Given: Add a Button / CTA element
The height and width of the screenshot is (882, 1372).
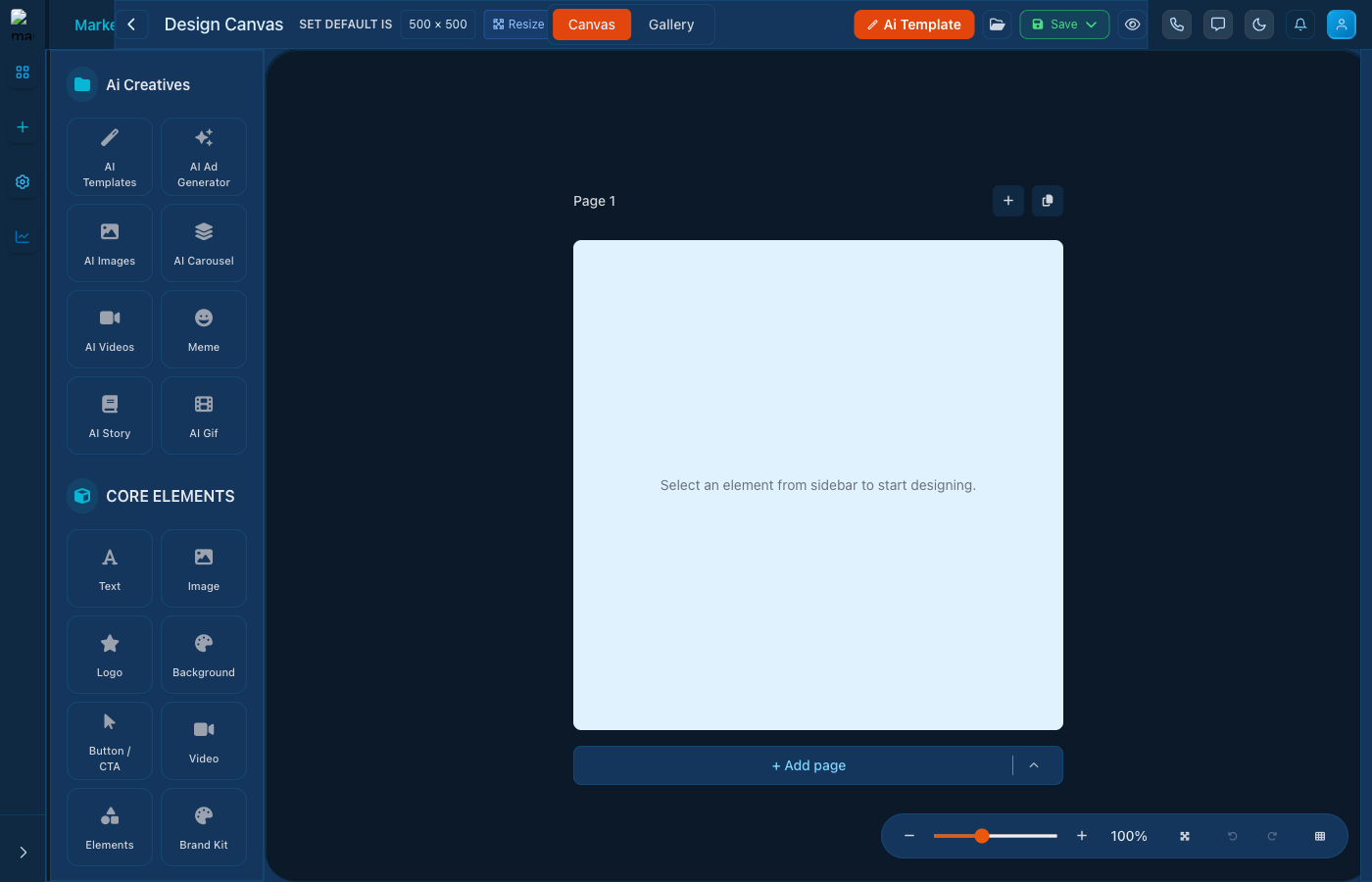Looking at the screenshot, I should click(x=110, y=741).
